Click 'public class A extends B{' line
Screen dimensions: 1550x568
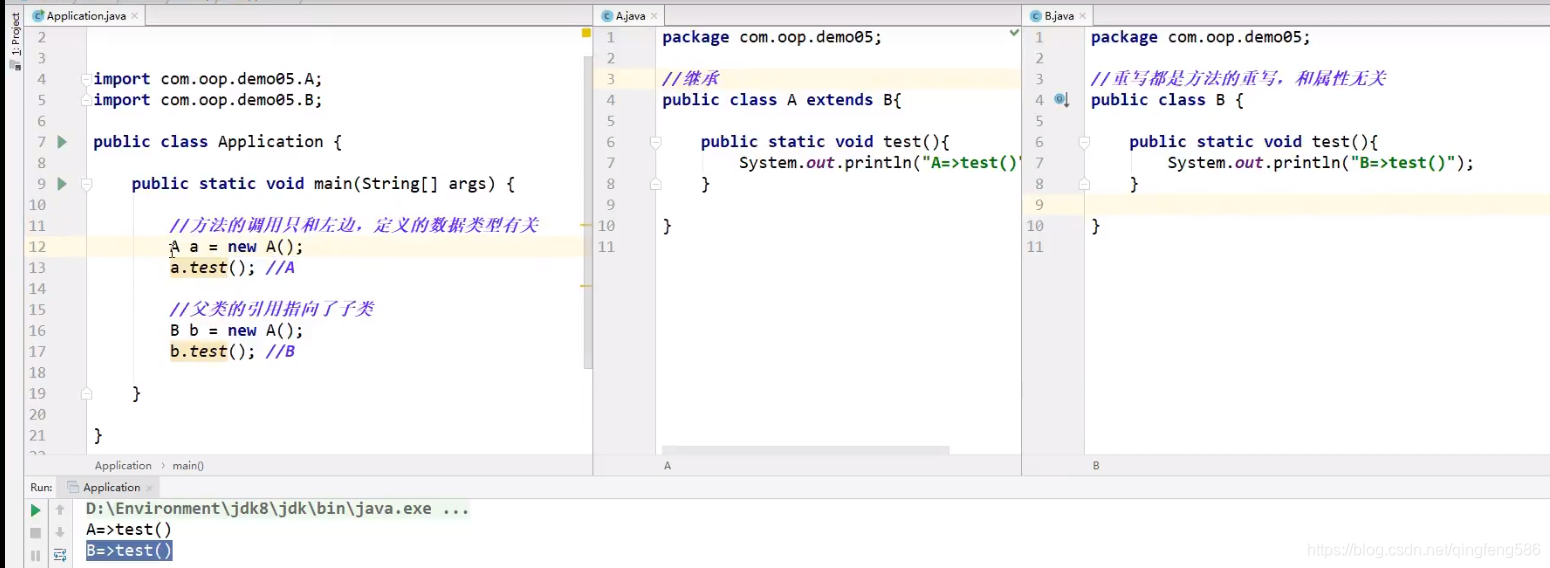(782, 100)
